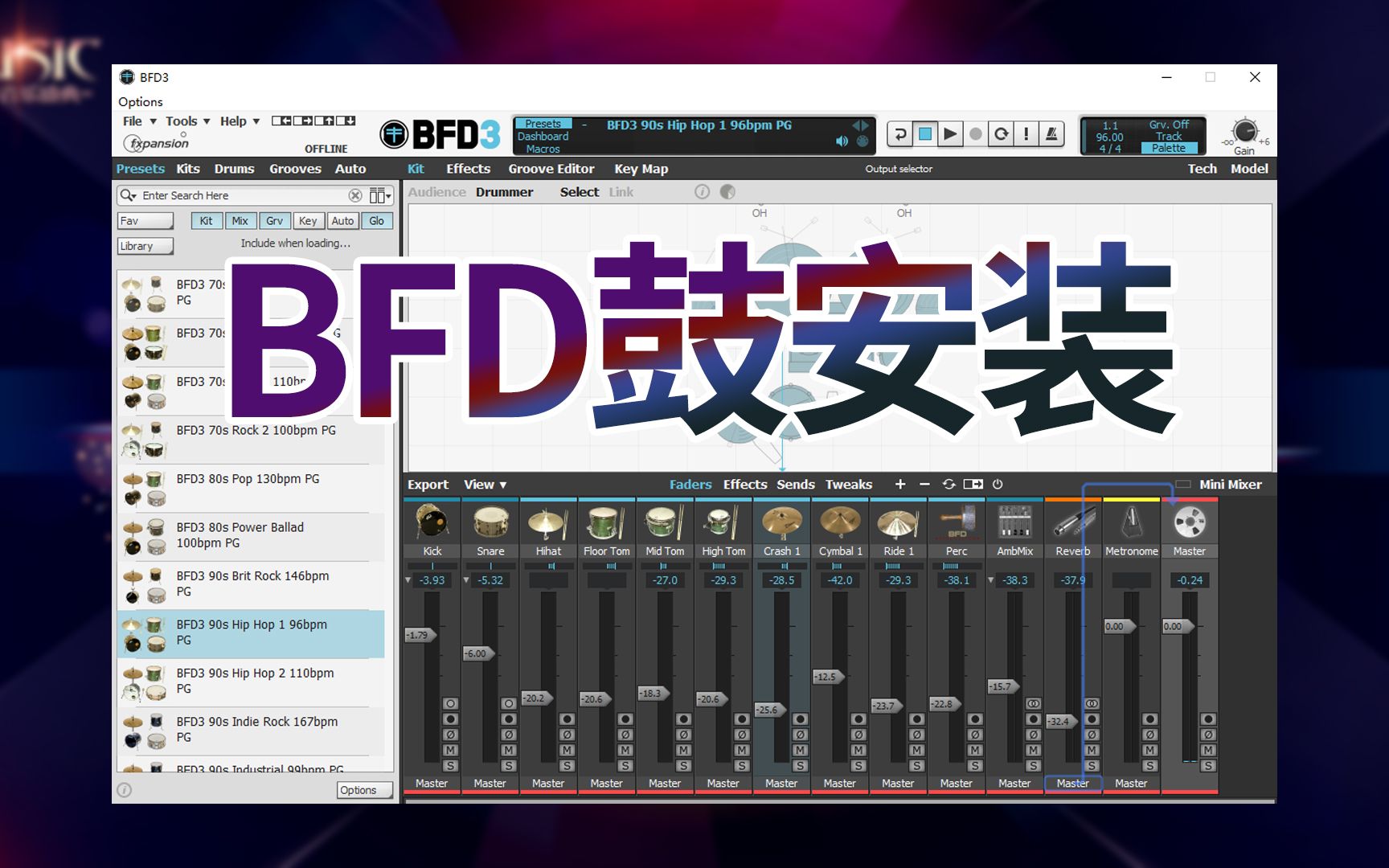Solo the Kick channel
Screen dimensions: 1389x868
pyautogui.click(x=450, y=766)
